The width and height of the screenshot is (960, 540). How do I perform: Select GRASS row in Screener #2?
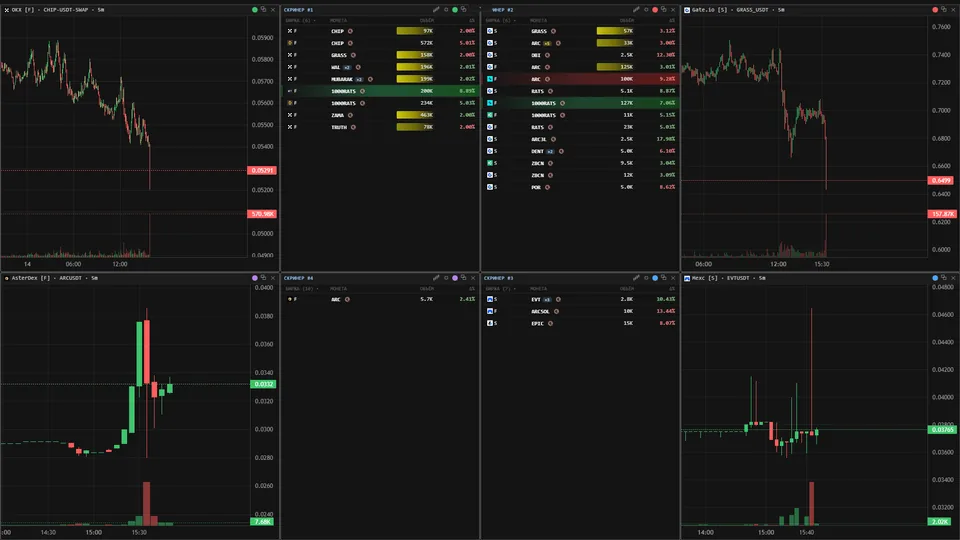point(580,31)
